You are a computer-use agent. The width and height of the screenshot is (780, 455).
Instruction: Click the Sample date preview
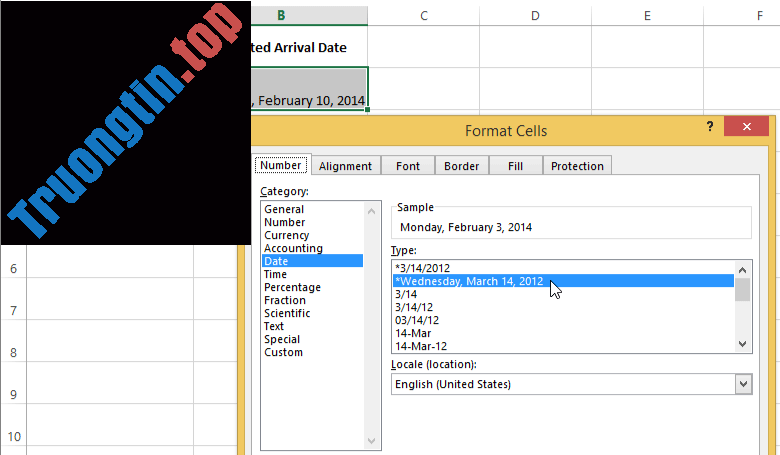click(466, 227)
